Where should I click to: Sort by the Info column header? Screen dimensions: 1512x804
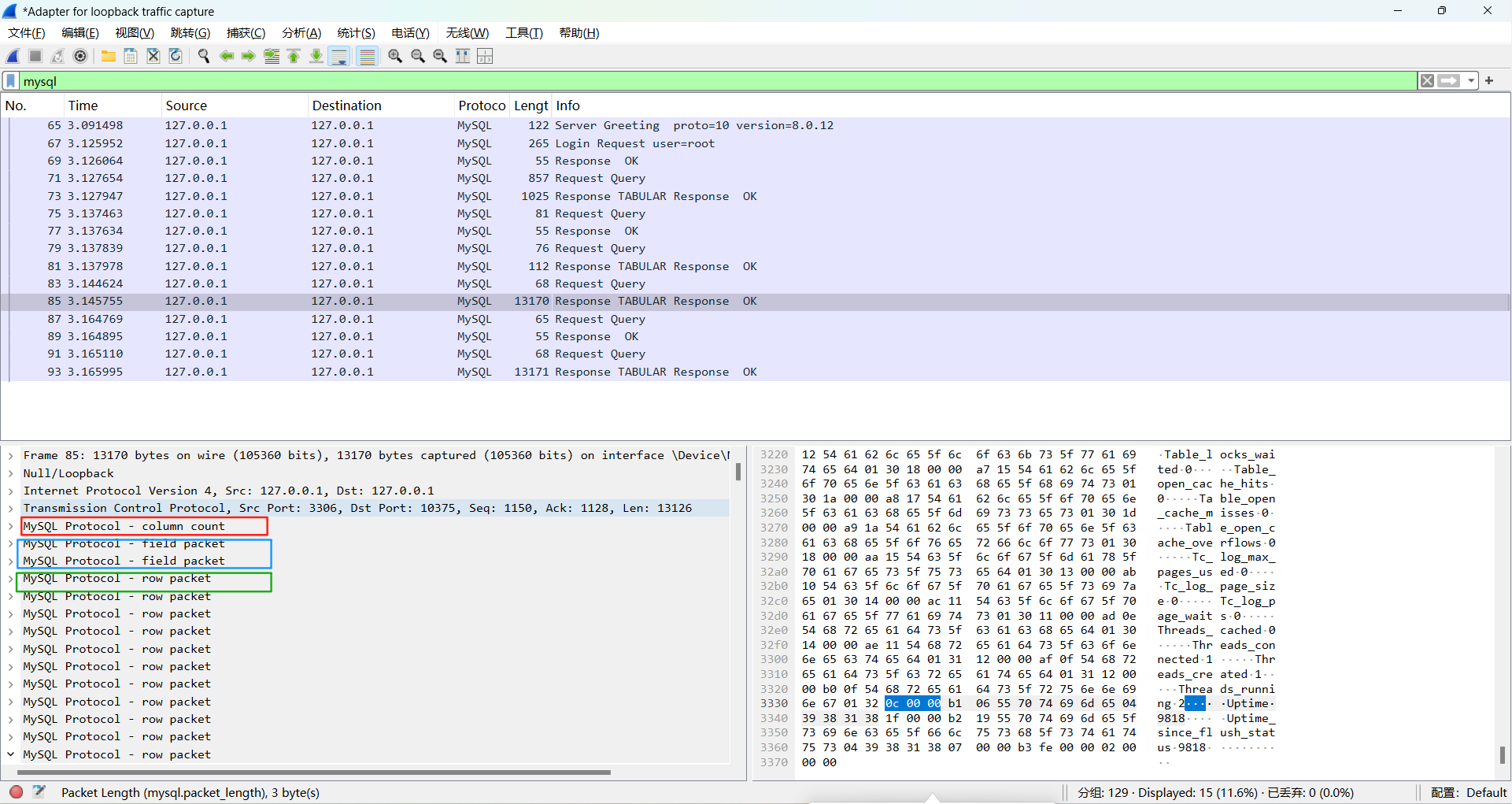tap(1031, 106)
